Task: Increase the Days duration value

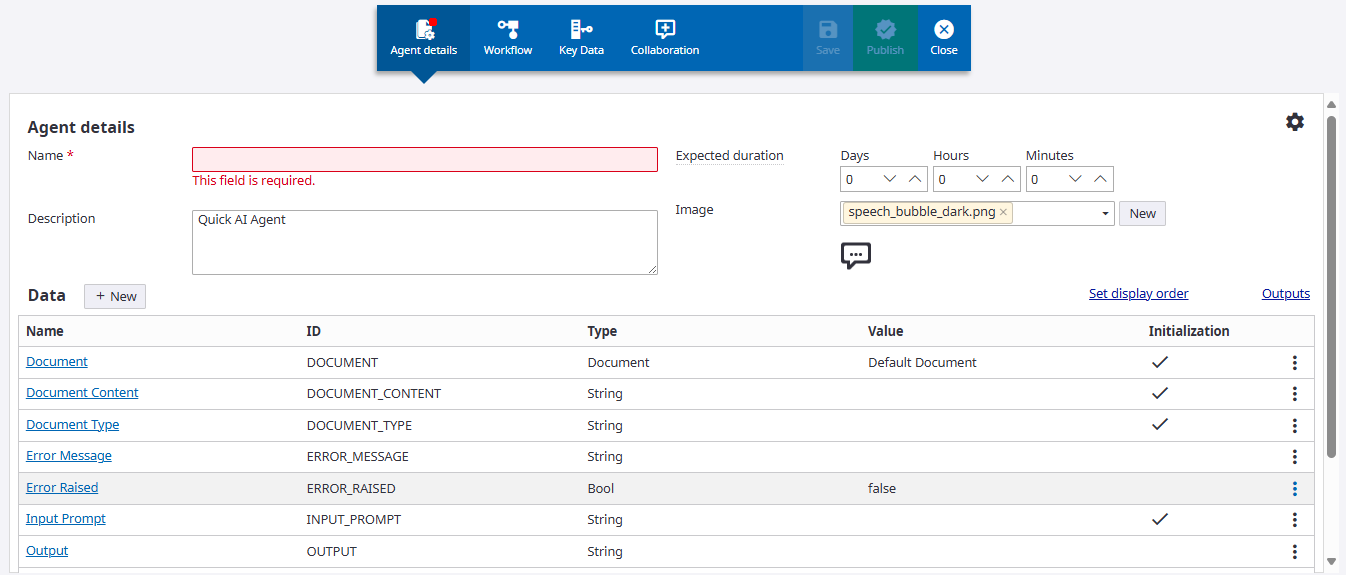Action: point(915,179)
